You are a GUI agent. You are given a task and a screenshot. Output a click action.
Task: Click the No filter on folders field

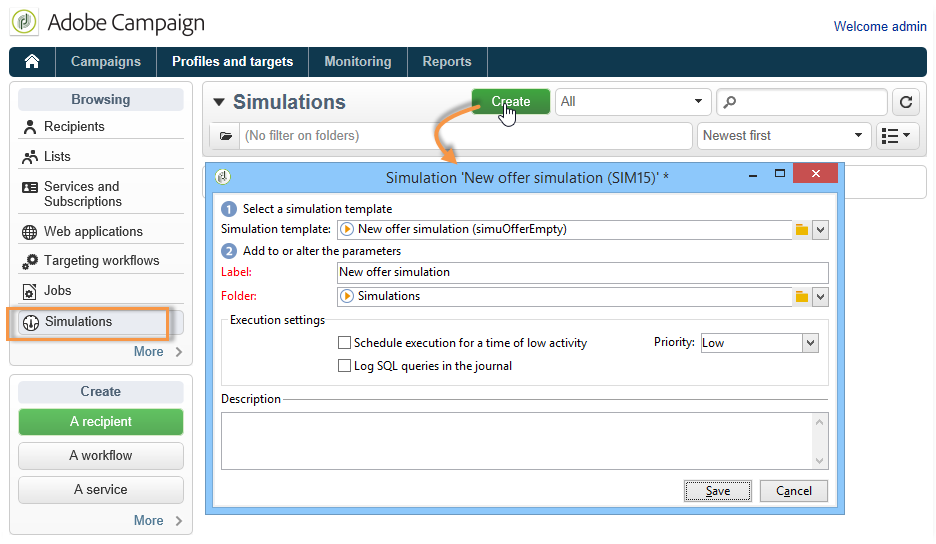coord(466,136)
